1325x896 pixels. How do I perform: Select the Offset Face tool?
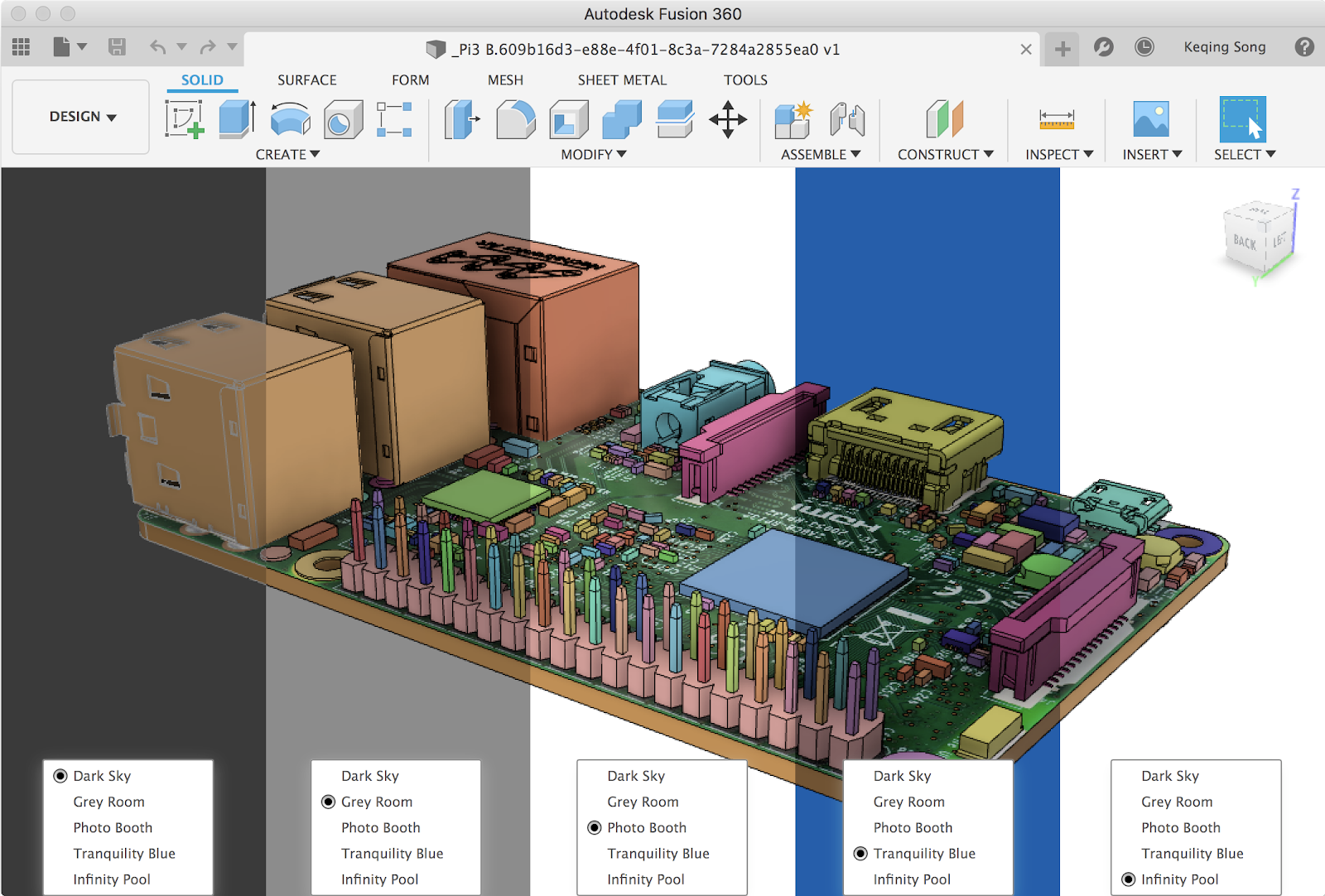(x=675, y=119)
